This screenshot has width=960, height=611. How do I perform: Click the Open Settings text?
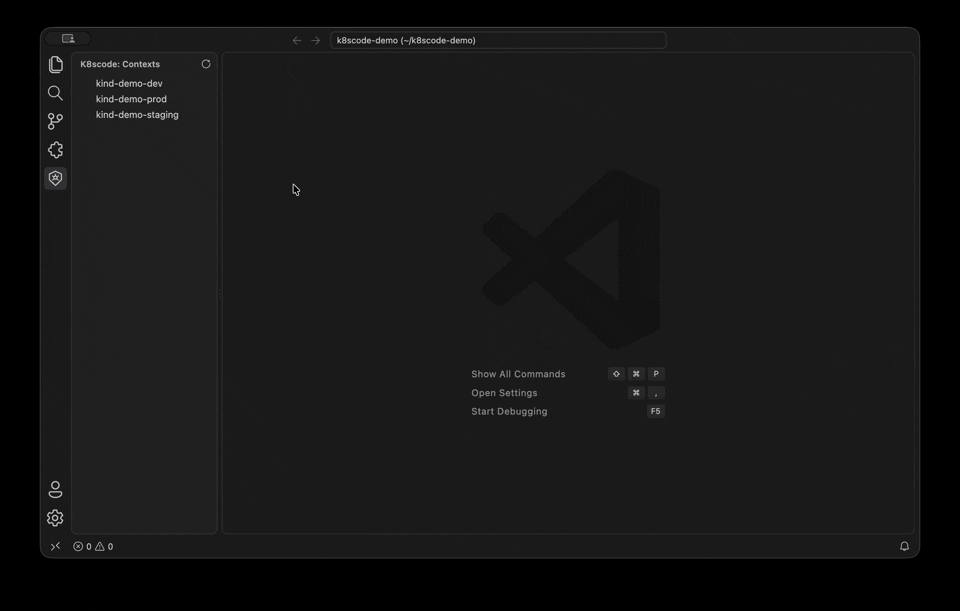click(504, 393)
